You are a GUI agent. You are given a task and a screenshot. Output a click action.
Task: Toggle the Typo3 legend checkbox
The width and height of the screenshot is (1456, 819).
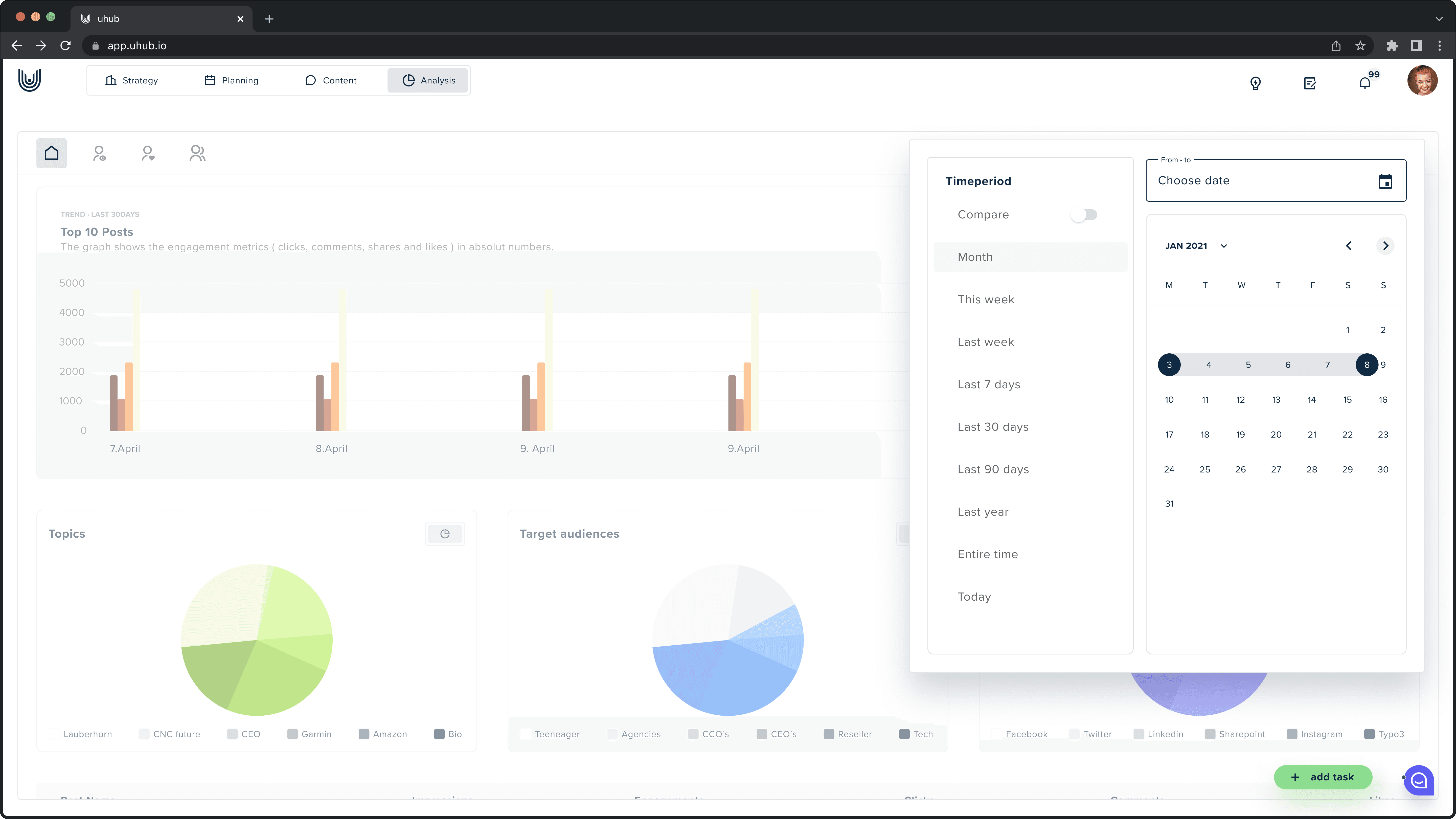[x=1370, y=734]
